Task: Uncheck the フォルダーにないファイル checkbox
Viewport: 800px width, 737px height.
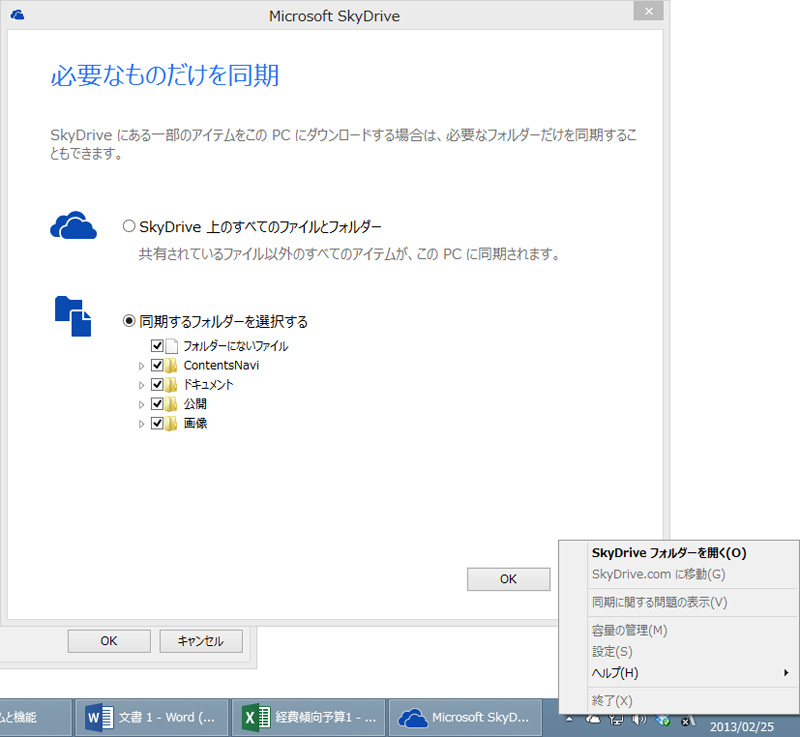Action: [x=157, y=346]
